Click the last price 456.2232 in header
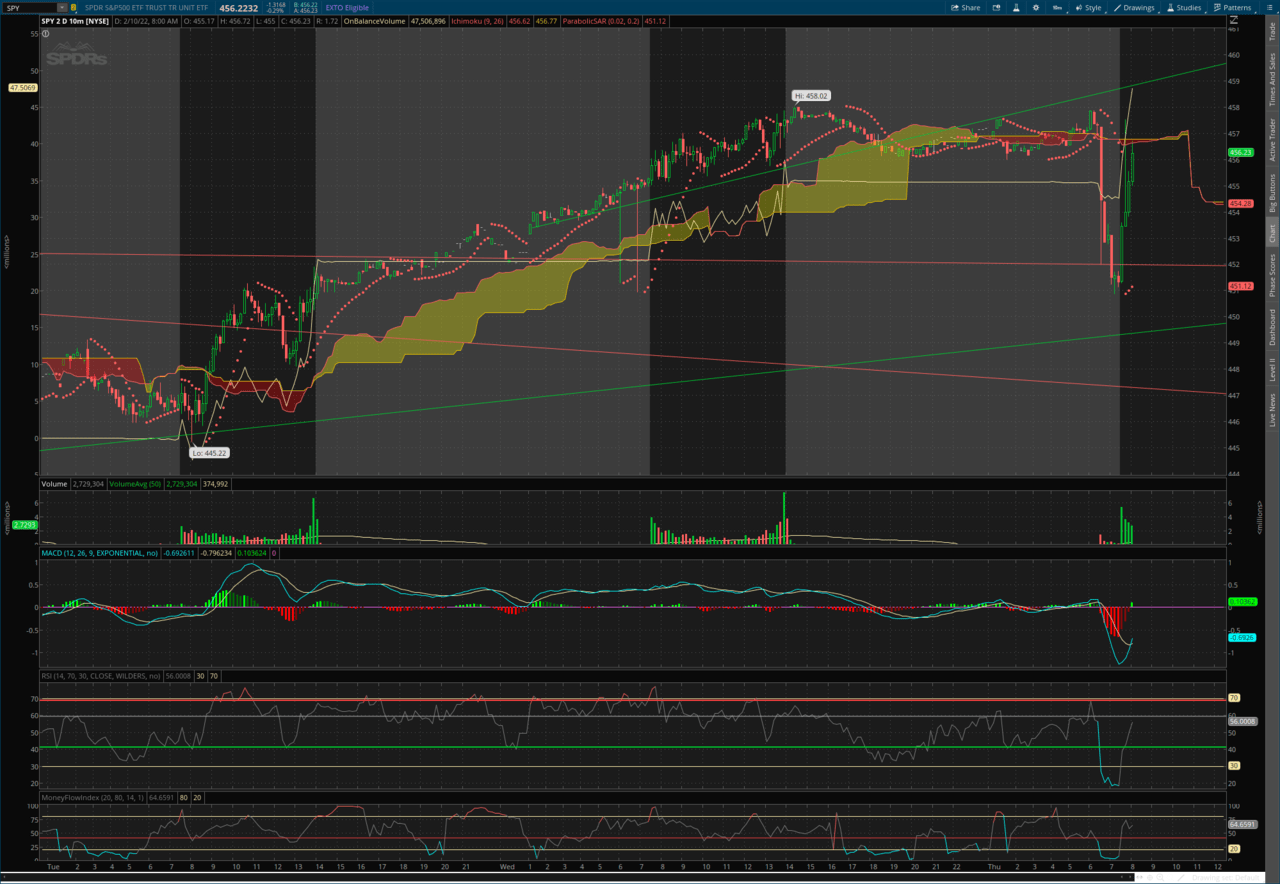The height and width of the screenshot is (884, 1280). [239, 8]
